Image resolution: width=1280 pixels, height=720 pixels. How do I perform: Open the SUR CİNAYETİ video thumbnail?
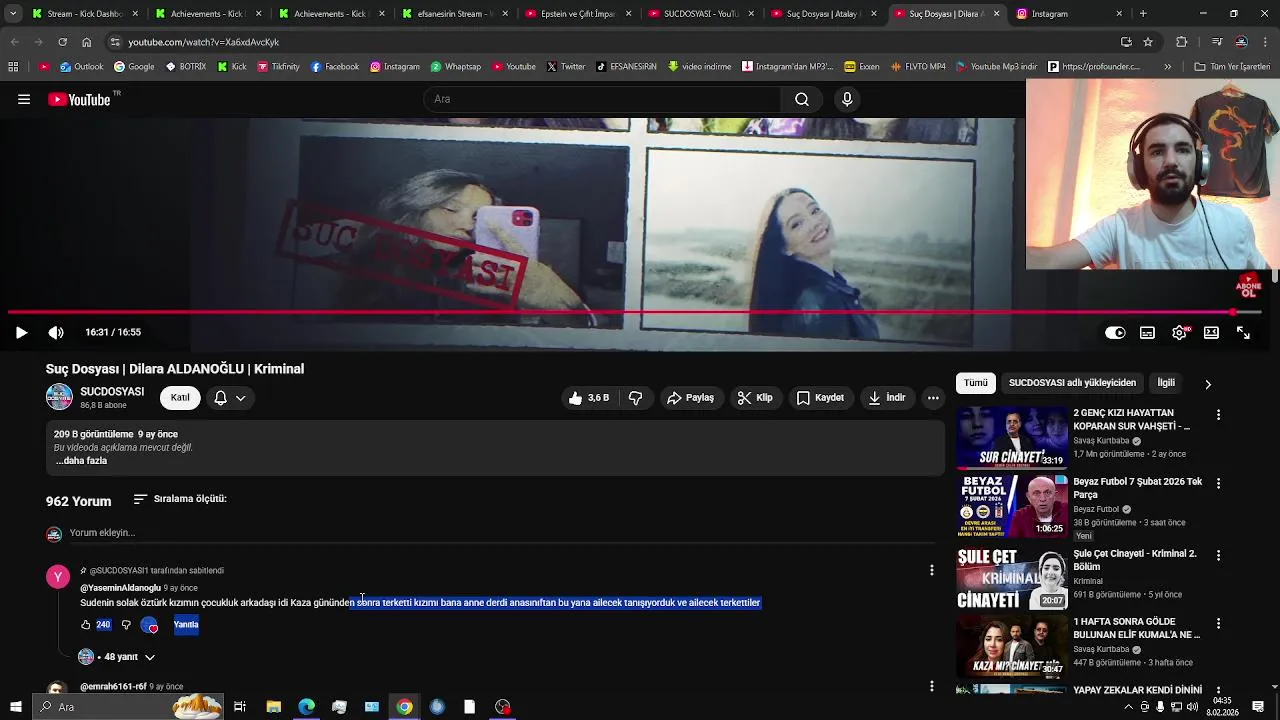(1012, 437)
